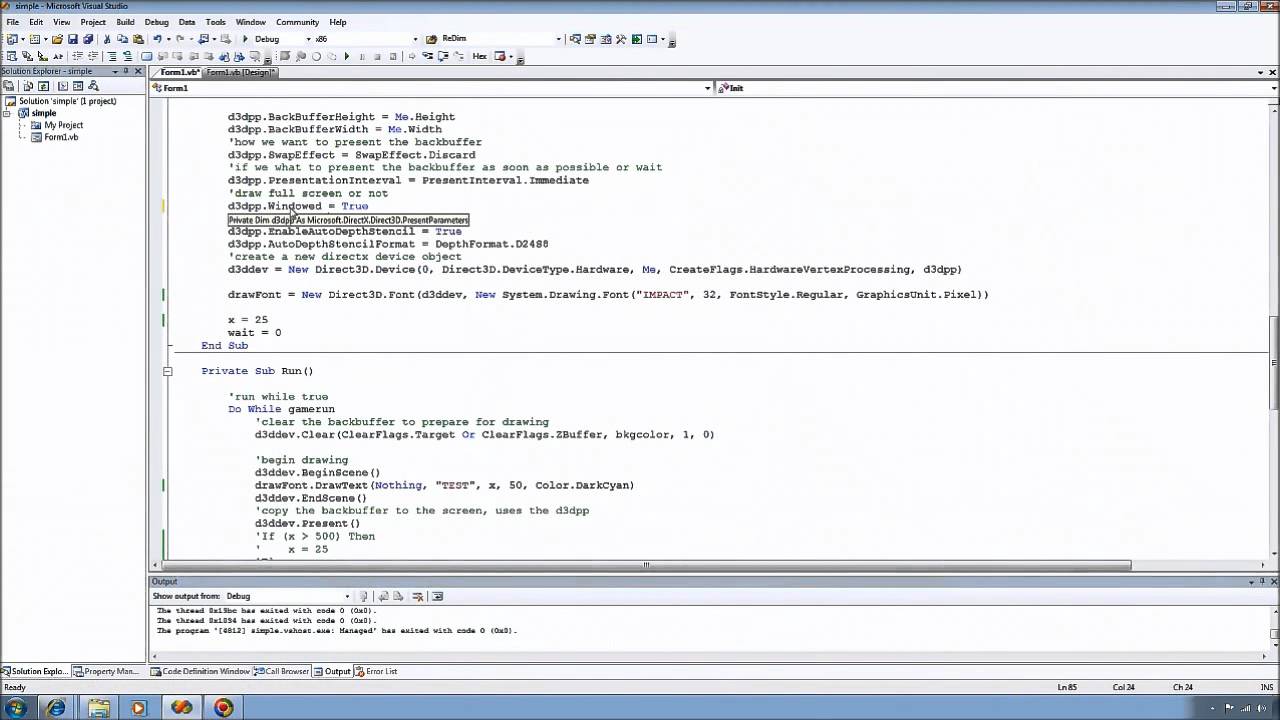Open Internet Explorer from the taskbar
Image resolution: width=1280 pixels, height=720 pixels.
[x=56, y=708]
